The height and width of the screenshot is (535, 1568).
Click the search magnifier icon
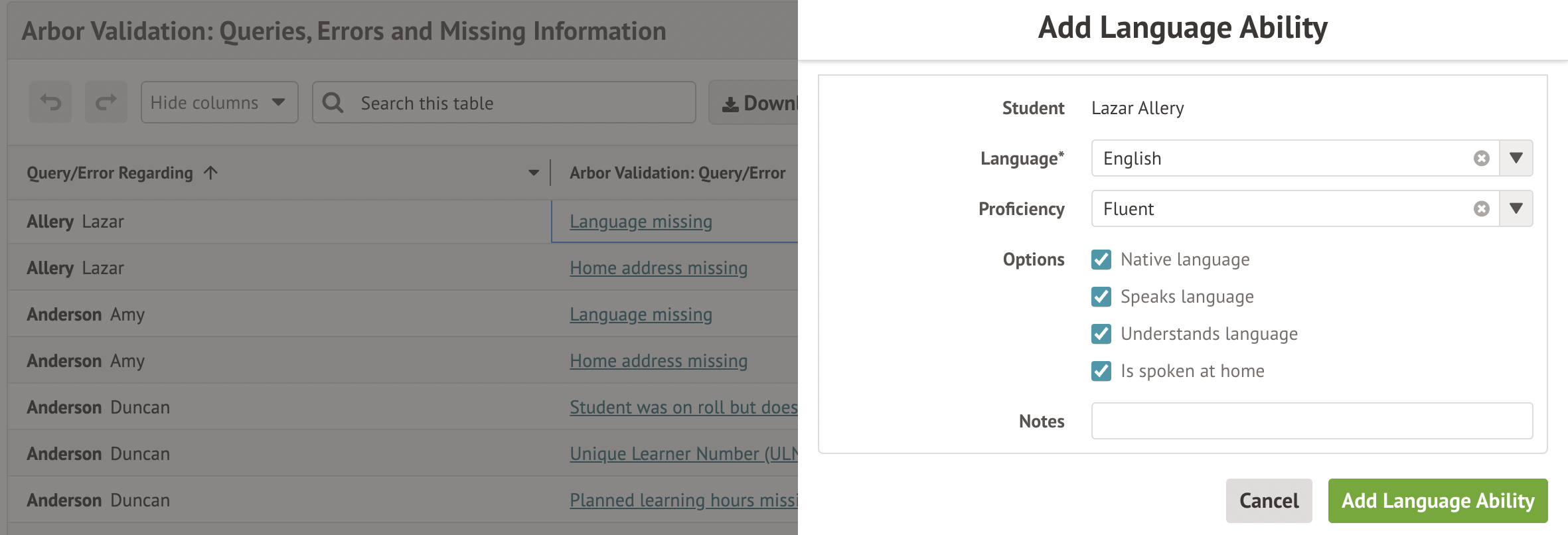(x=333, y=102)
